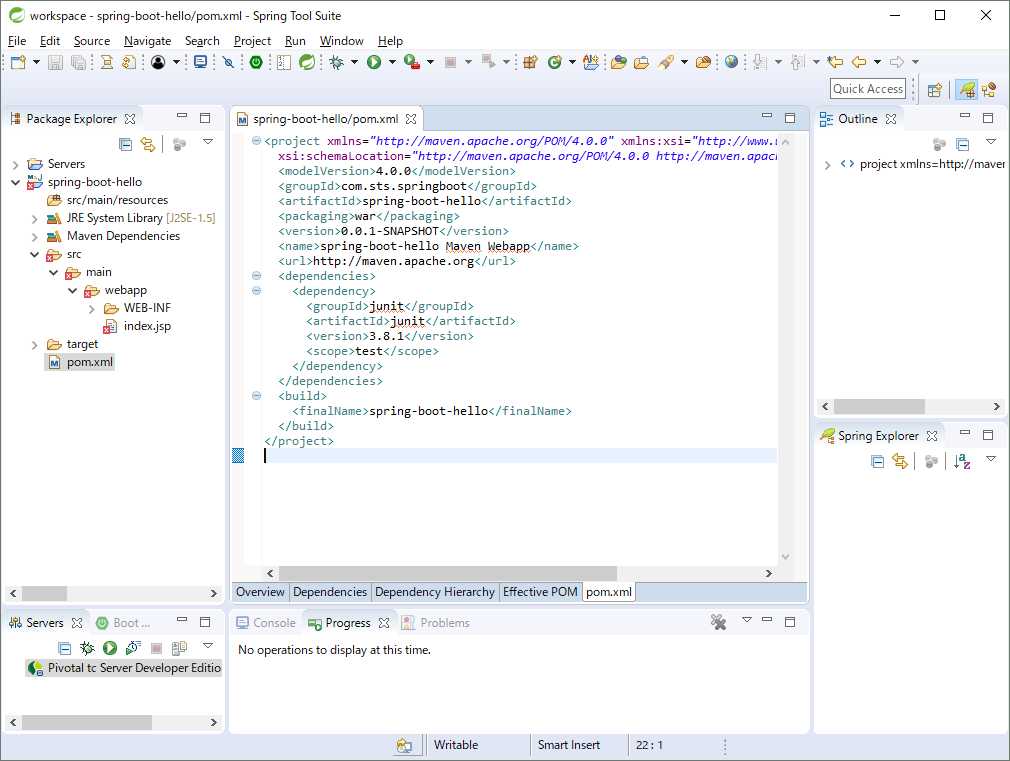Toggle Link with Editor in Package Explorer
The height and width of the screenshot is (761, 1010).
(x=148, y=144)
